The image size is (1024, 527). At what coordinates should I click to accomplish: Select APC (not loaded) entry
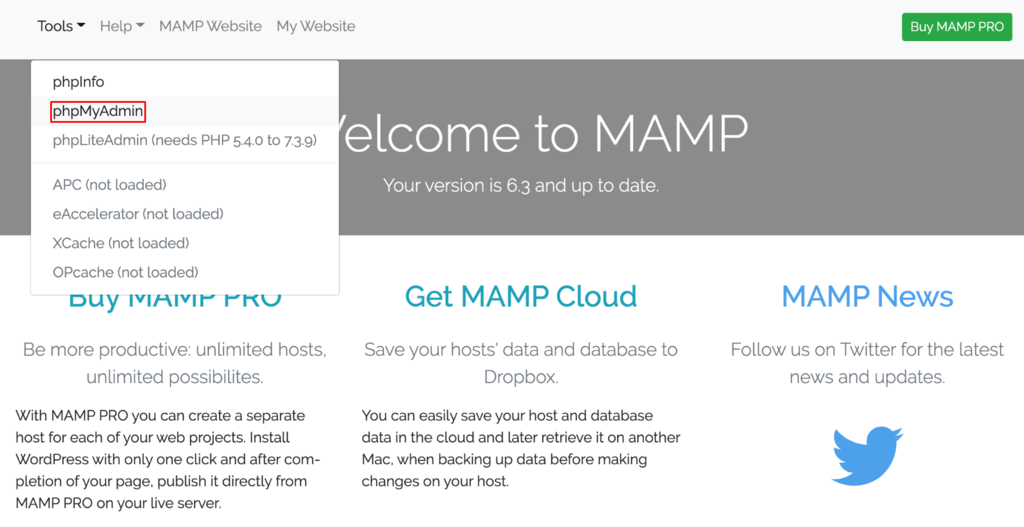pos(110,185)
